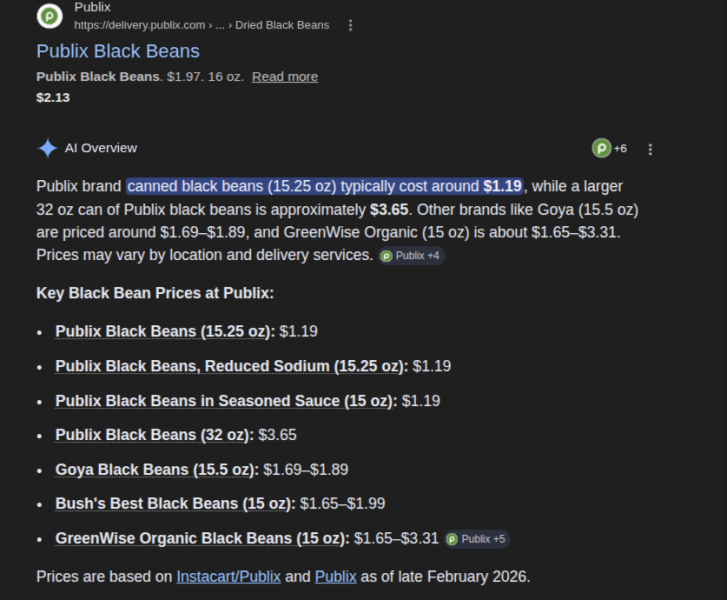Open the Goya Black Beans (15.5 oz) item
The width and height of the screenshot is (727, 600).
(x=157, y=469)
